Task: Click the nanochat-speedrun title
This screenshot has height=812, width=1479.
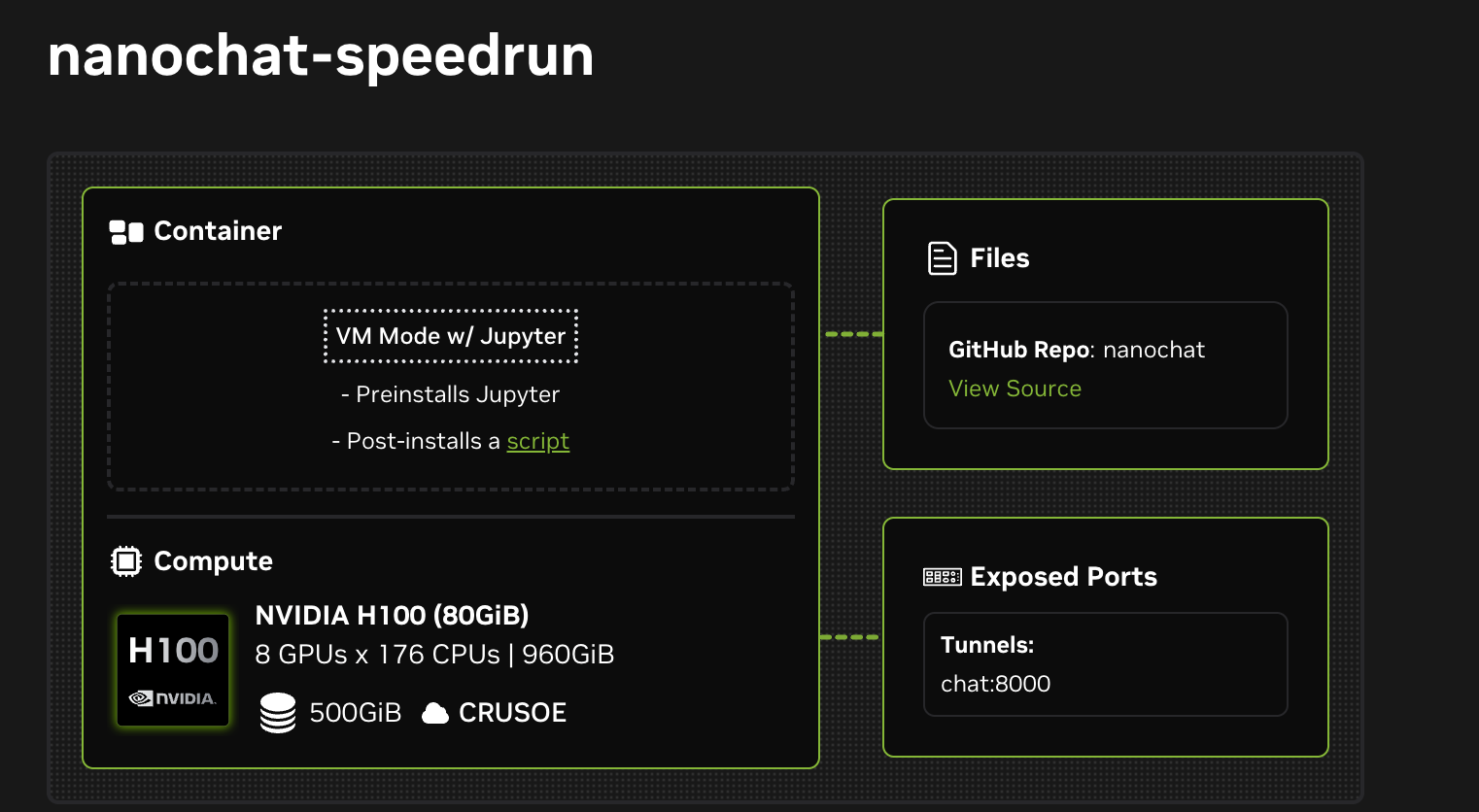Action: [321, 55]
